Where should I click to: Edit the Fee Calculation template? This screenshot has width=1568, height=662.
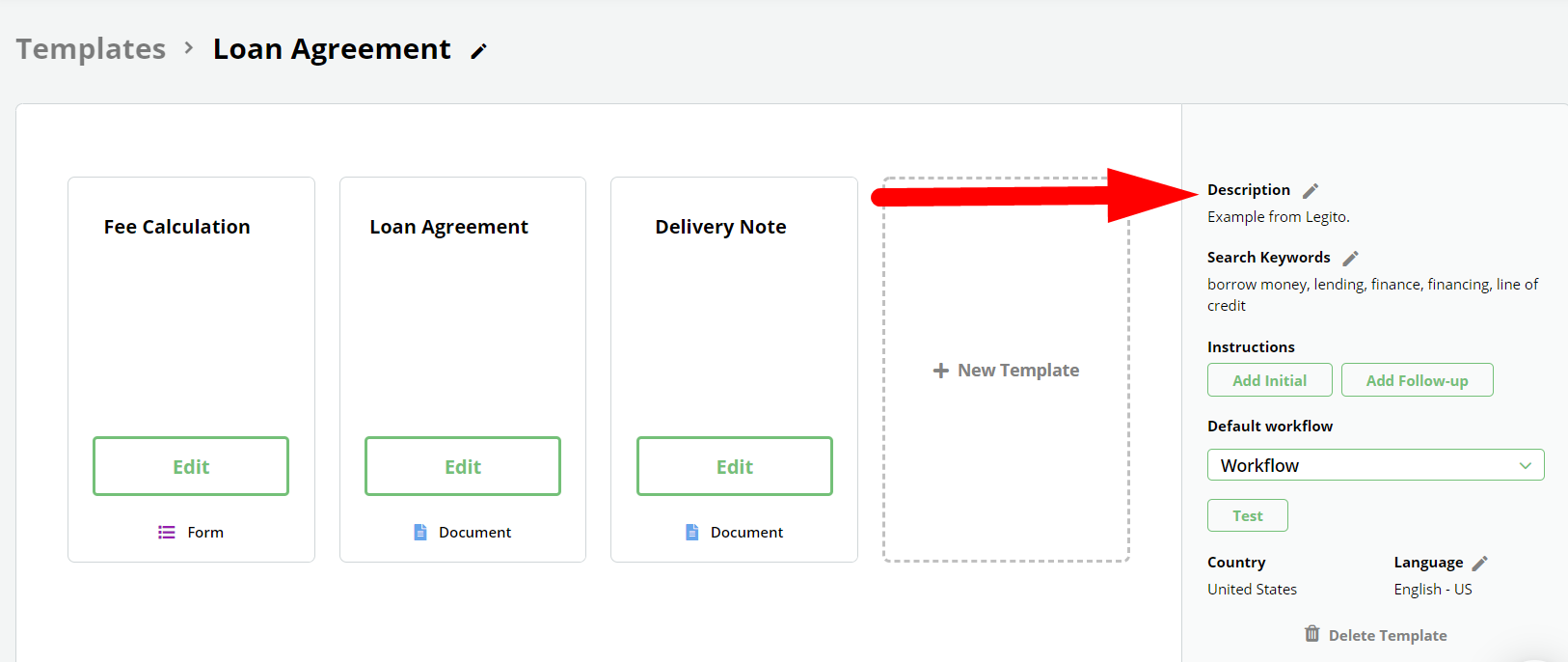pyautogui.click(x=191, y=466)
